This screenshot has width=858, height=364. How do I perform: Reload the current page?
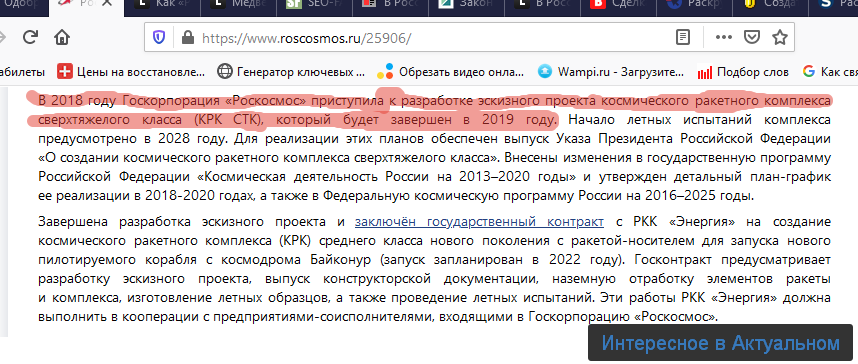pos(30,37)
